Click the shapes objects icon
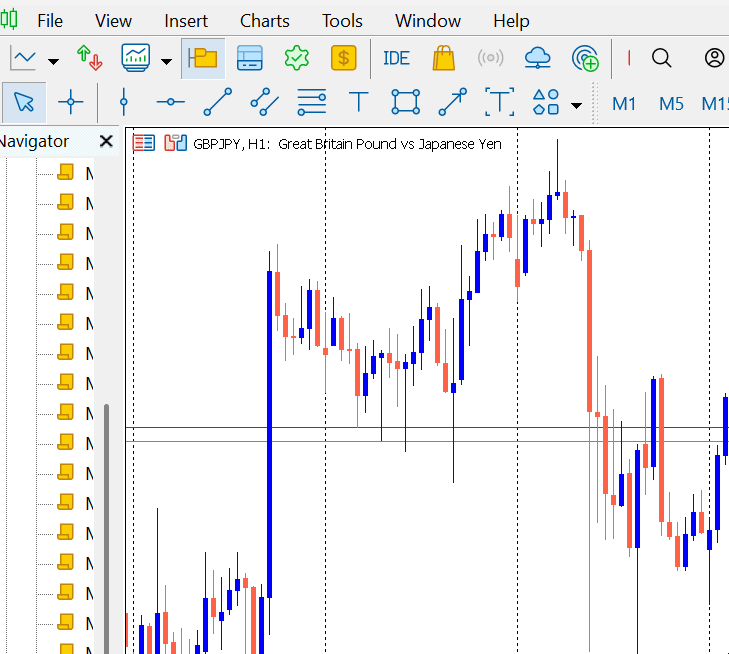Screen dimensions: 729x654 (x=546, y=102)
